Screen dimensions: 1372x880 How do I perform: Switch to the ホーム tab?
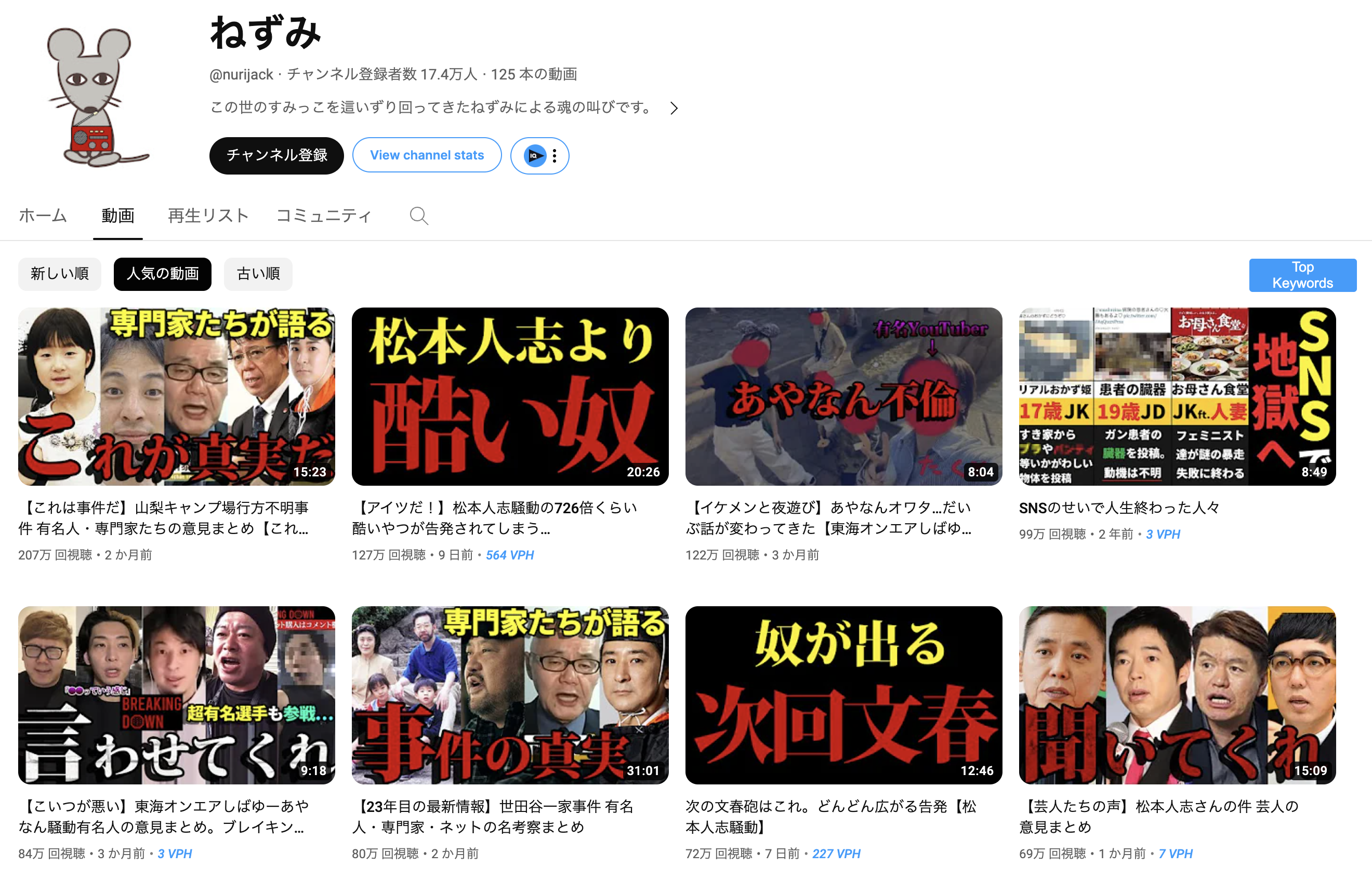point(43,216)
